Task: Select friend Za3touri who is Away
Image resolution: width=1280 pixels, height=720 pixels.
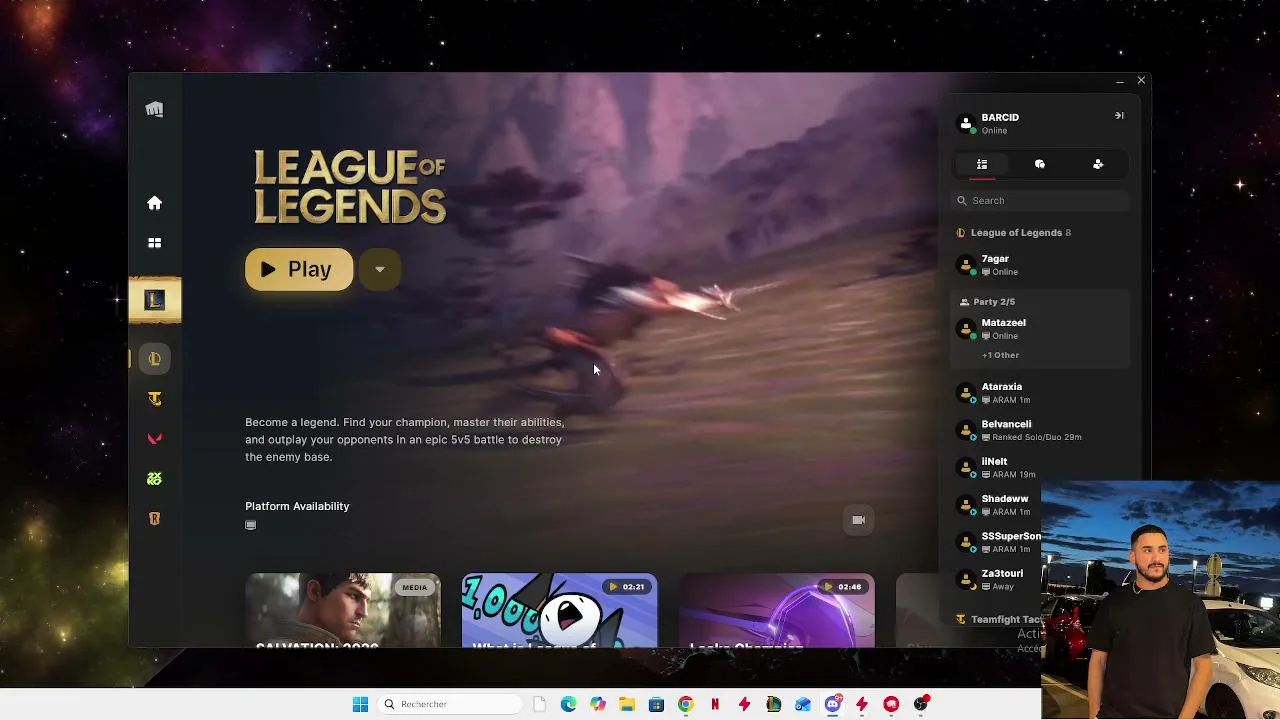Action: pos(996,580)
